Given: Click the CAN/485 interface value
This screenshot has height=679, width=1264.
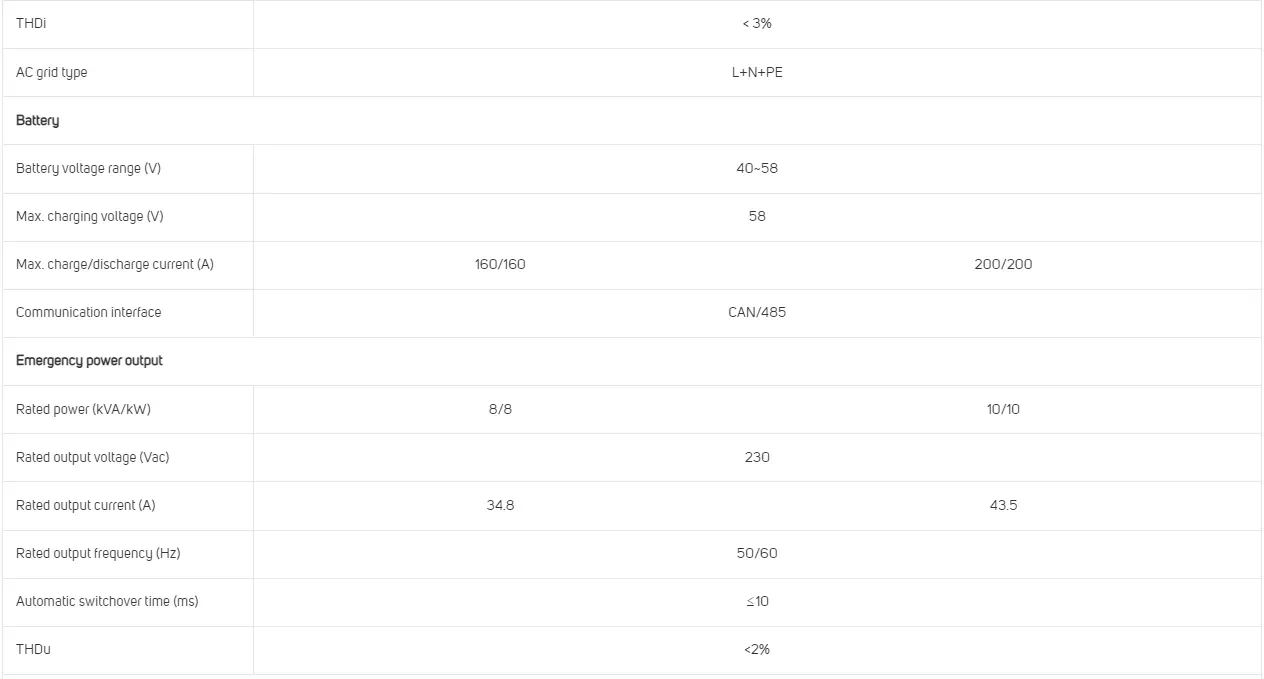Looking at the screenshot, I should tap(757, 312).
